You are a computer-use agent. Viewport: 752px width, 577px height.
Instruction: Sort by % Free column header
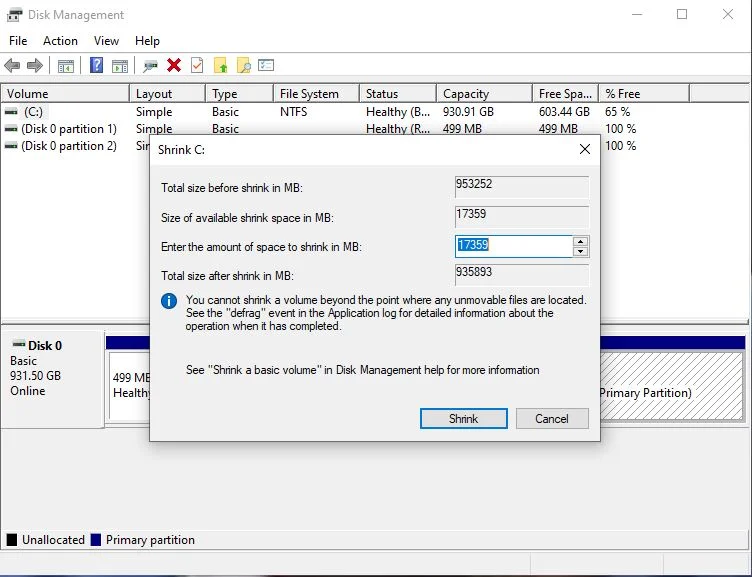point(644,94)
